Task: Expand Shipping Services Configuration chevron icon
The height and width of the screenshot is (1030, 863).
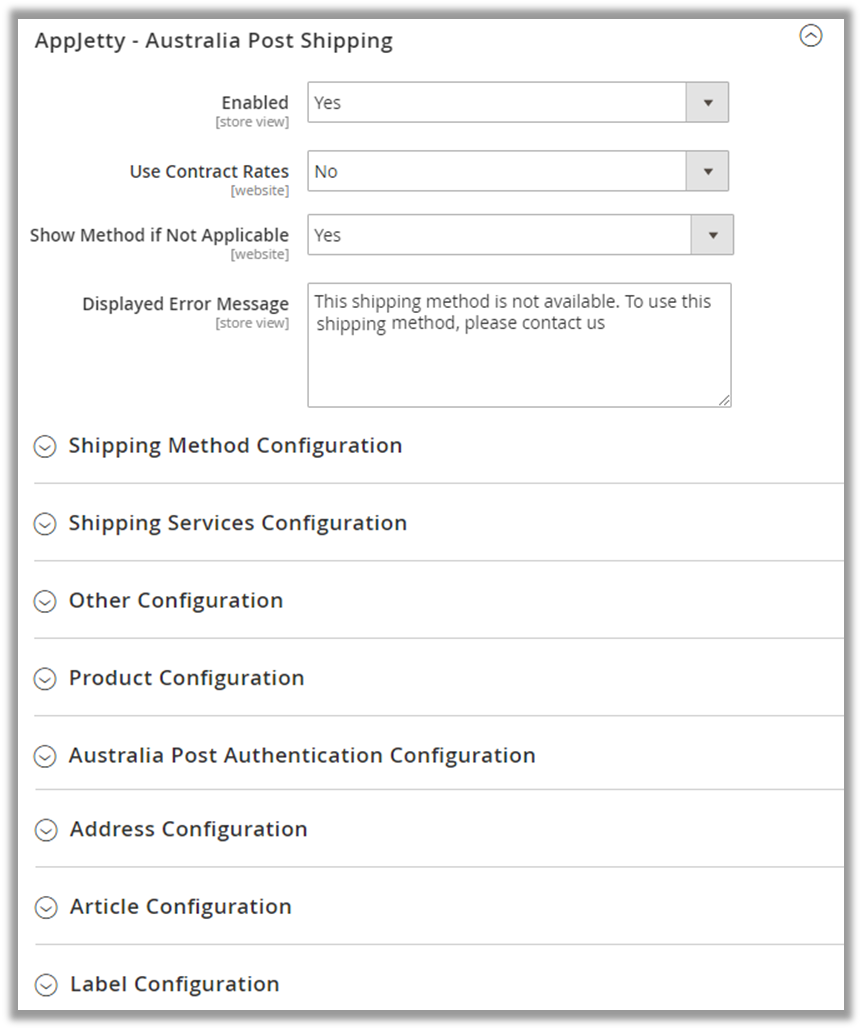Action: pyautogui.click(x=45, y=524)
